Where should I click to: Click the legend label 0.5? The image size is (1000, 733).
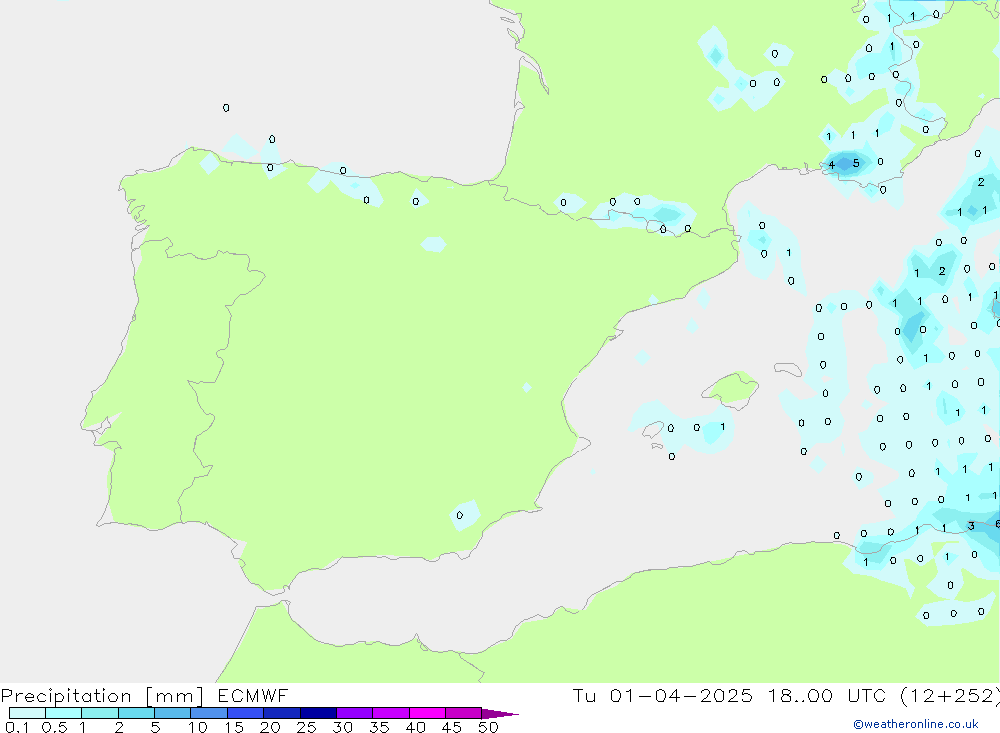coord(54,727)
